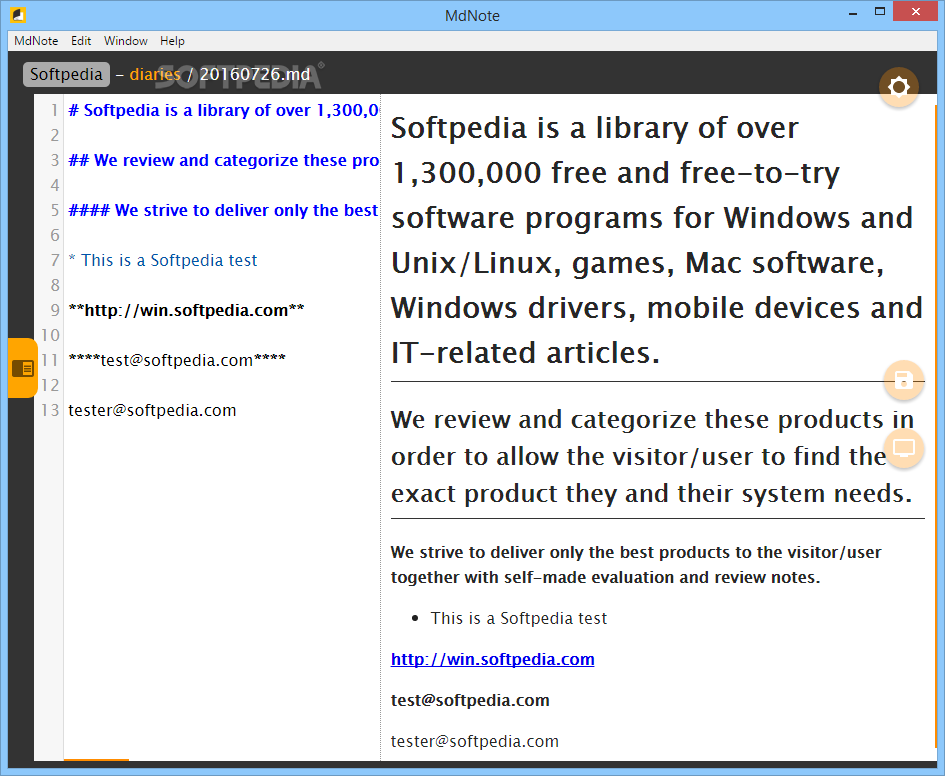Click preview subheading 'We review and categorize'

tap(652, 456)
